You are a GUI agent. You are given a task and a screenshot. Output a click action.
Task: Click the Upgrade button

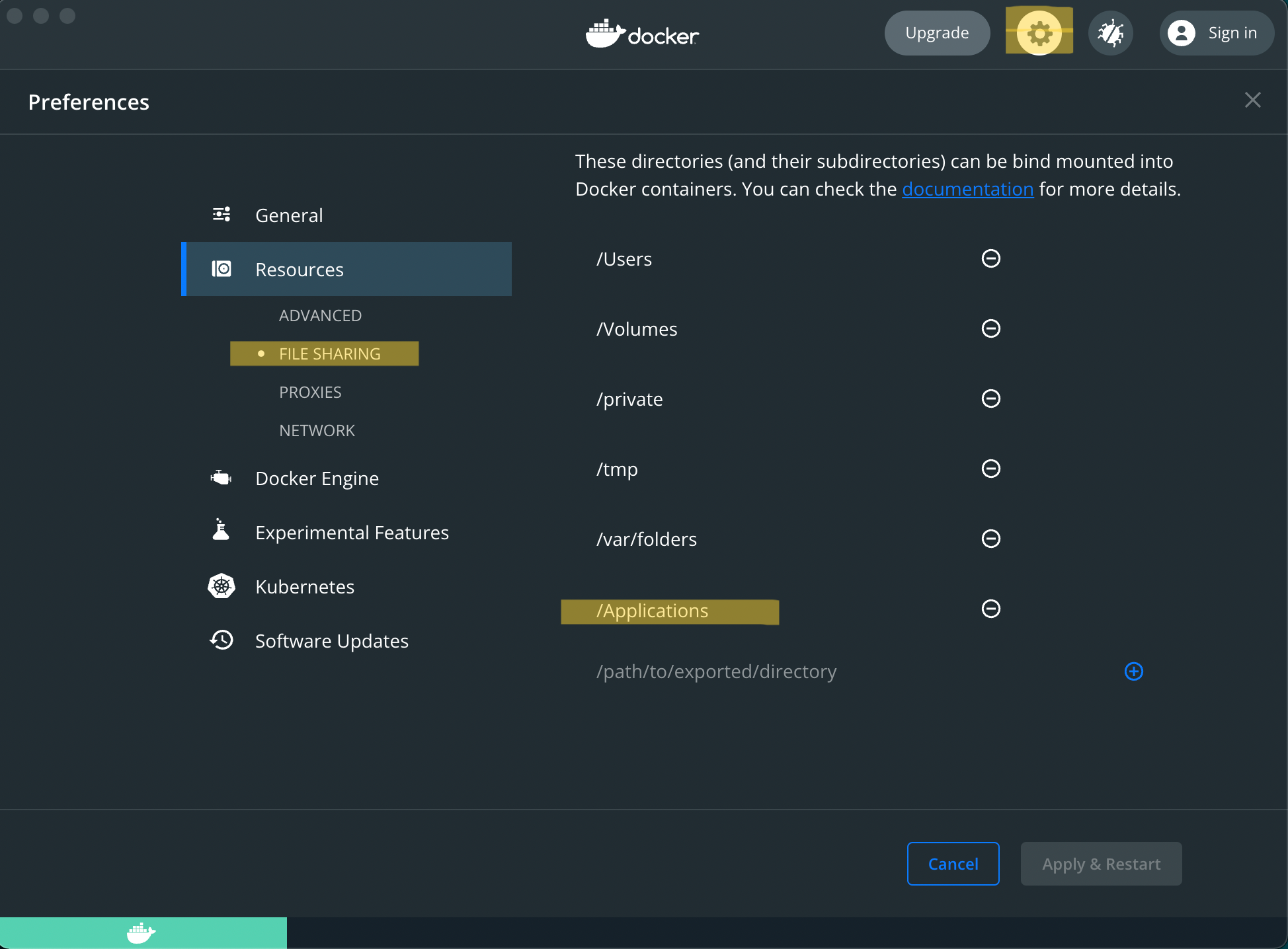click(937, 33)
